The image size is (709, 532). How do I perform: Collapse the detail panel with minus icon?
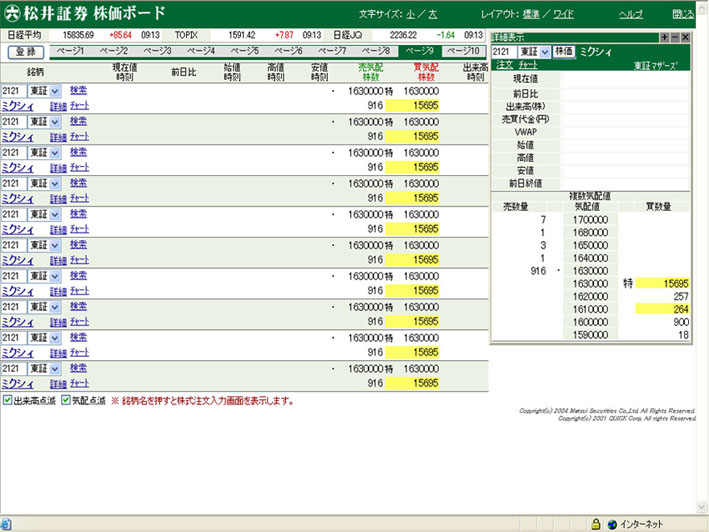point(675,38)
